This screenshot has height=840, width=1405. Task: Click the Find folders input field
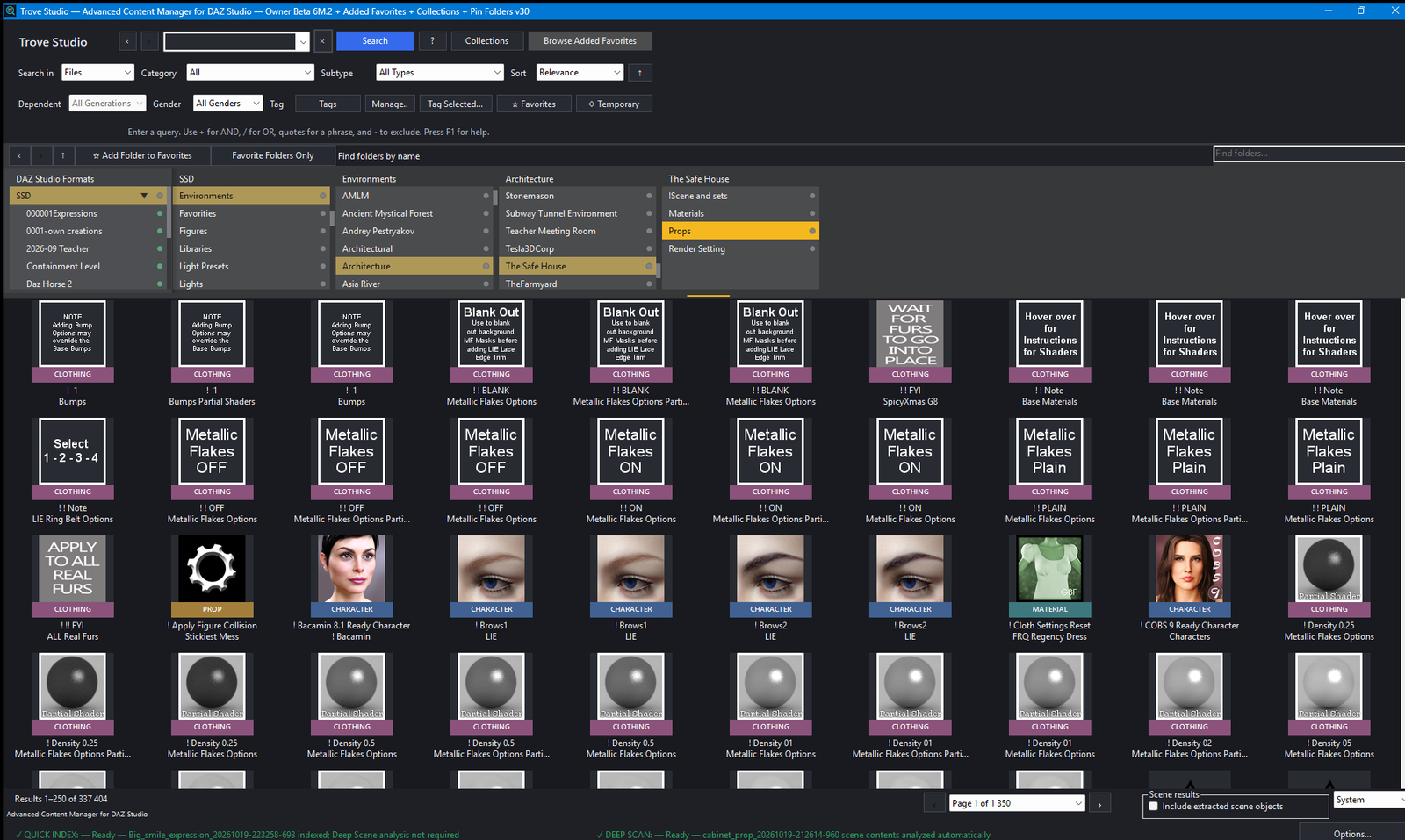point(1308,154)
